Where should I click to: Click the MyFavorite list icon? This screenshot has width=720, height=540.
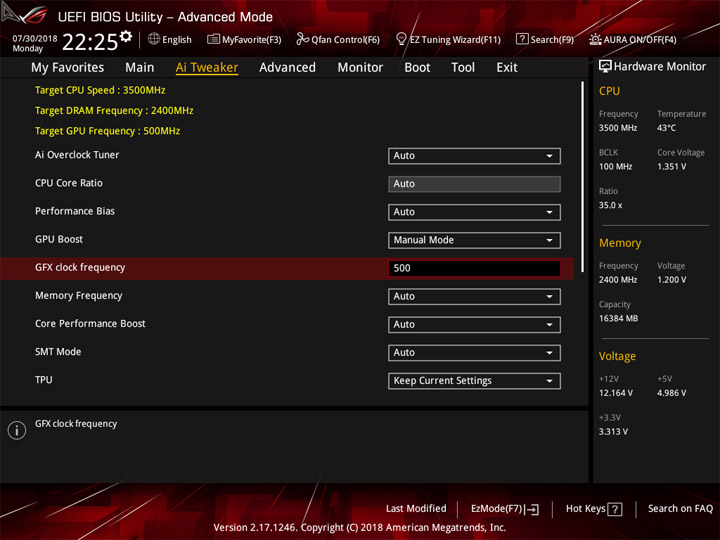[213, 39]
